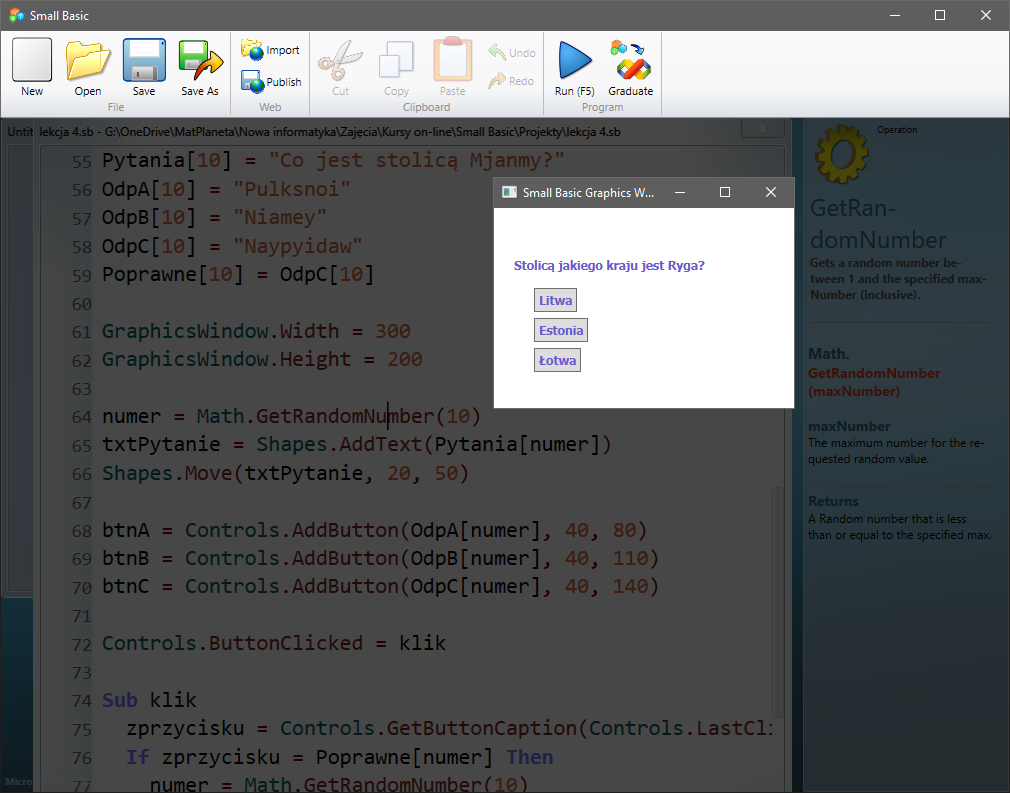Click the Save As icon
This screenshot has width=1010, height=793.
200,67
